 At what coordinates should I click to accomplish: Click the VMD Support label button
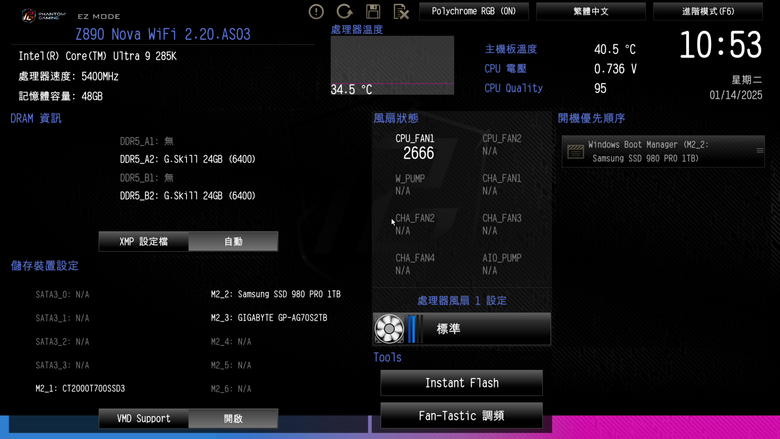coord(144,419)
